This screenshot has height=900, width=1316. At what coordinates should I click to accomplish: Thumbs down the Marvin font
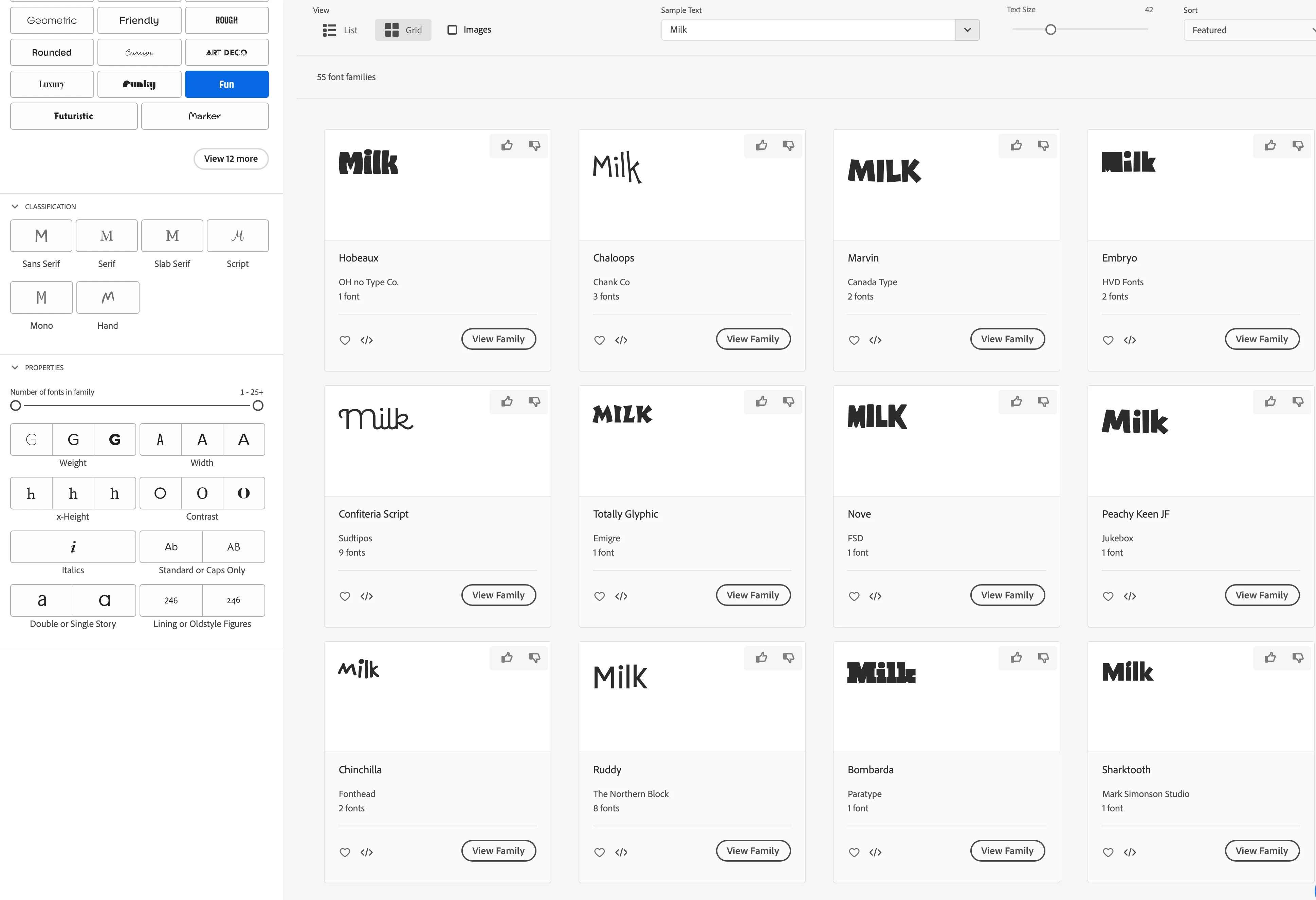1043,146
